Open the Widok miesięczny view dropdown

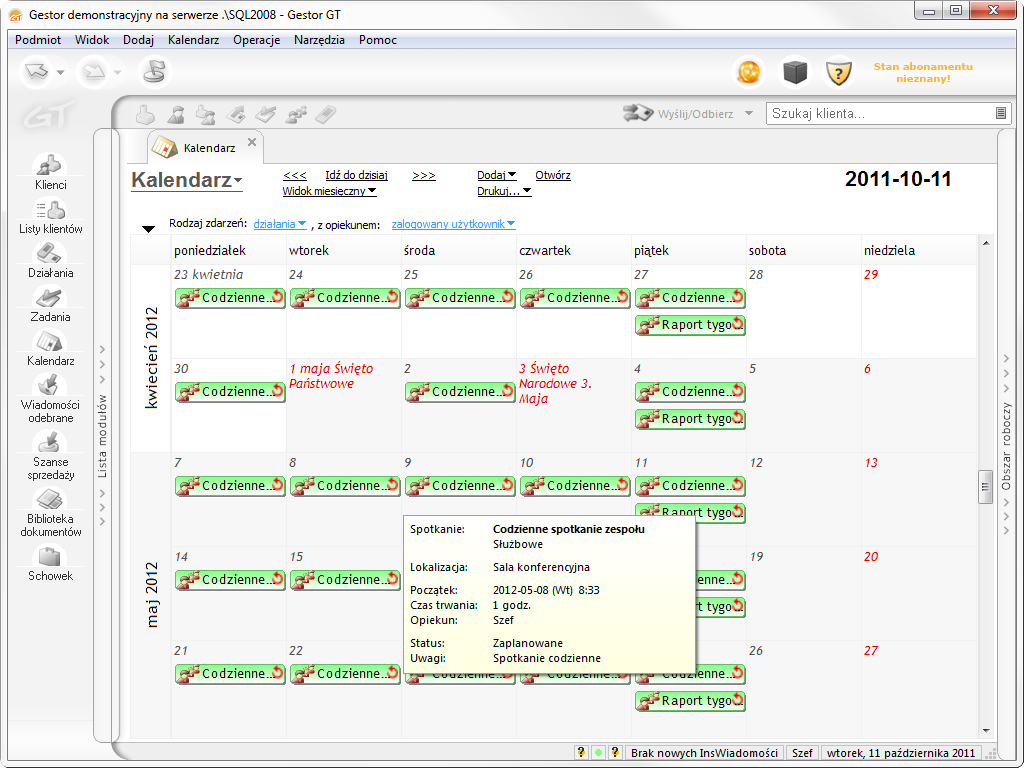tap(329, 191)
